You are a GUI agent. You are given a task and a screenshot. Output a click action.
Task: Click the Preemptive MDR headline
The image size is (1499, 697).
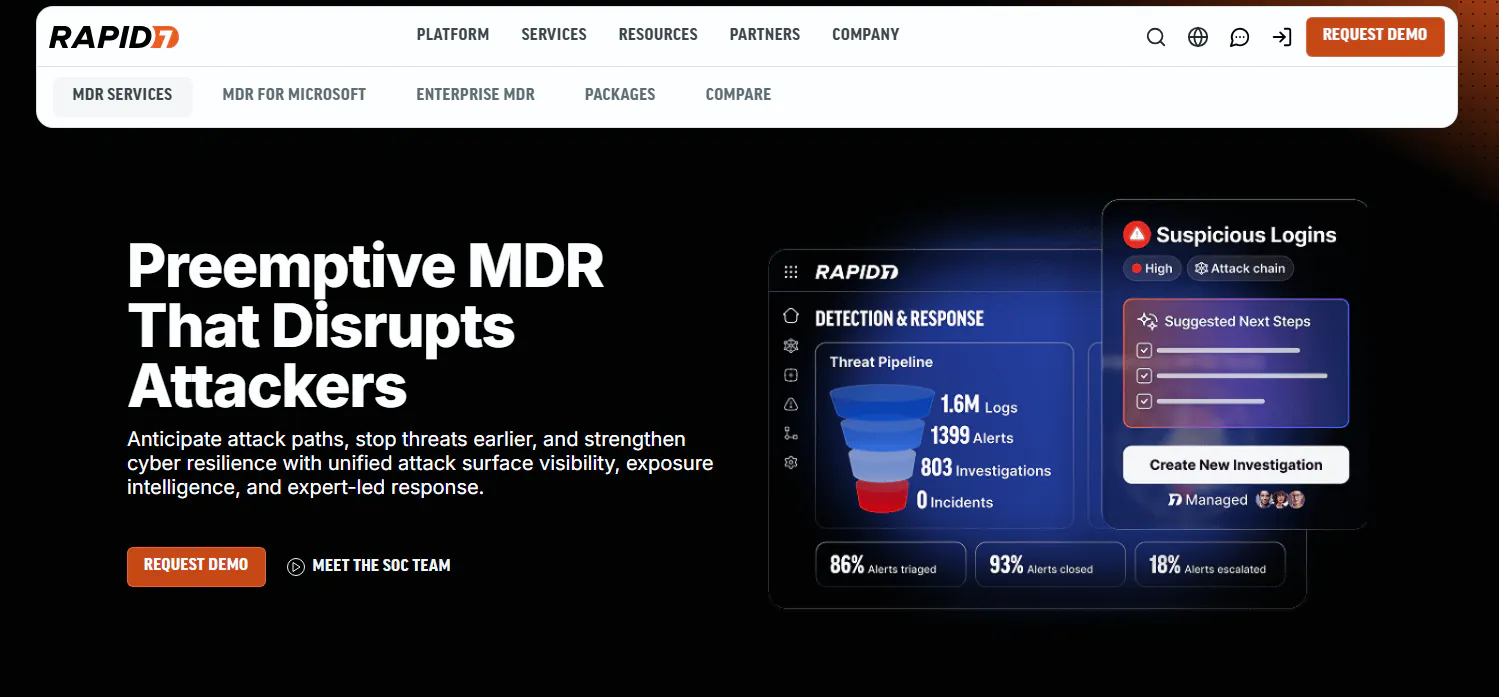(x=366, y=325)
